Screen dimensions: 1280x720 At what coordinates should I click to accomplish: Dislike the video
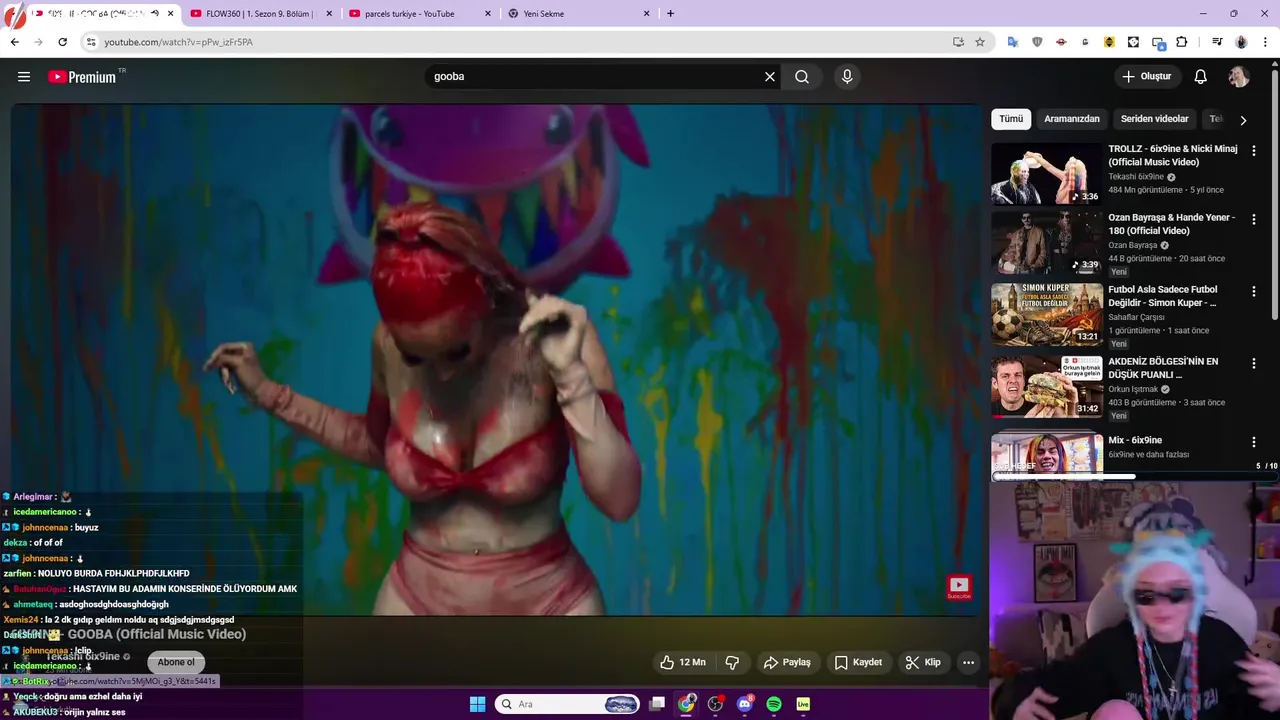(x=732, y=662)
